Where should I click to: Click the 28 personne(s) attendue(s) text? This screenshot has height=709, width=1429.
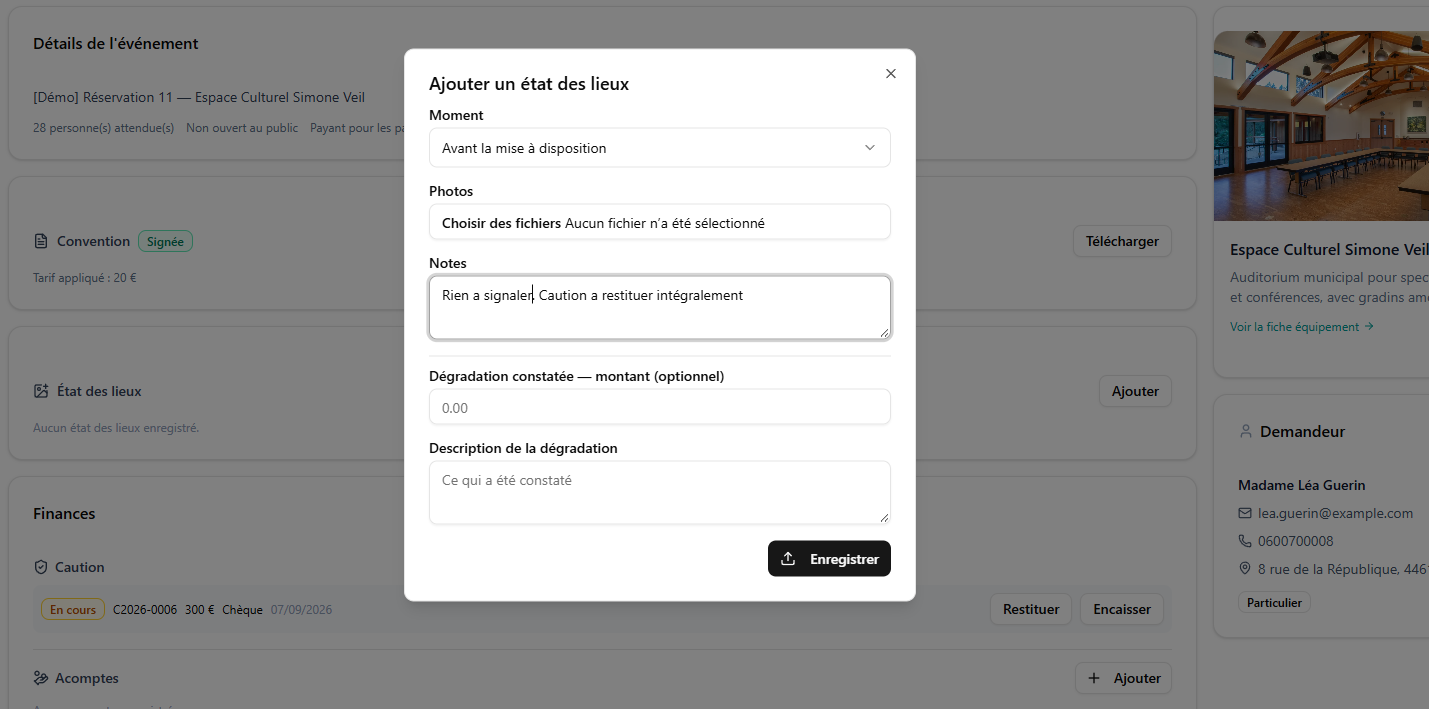pos(104,128)
